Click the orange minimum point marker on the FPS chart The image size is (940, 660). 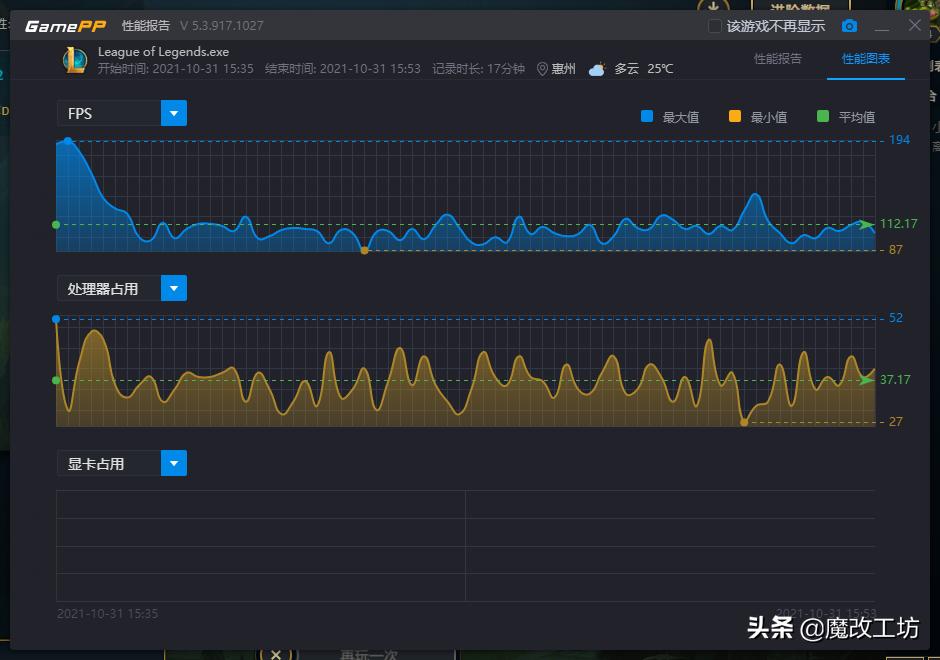pyautogui.click(x=364, y=251)
